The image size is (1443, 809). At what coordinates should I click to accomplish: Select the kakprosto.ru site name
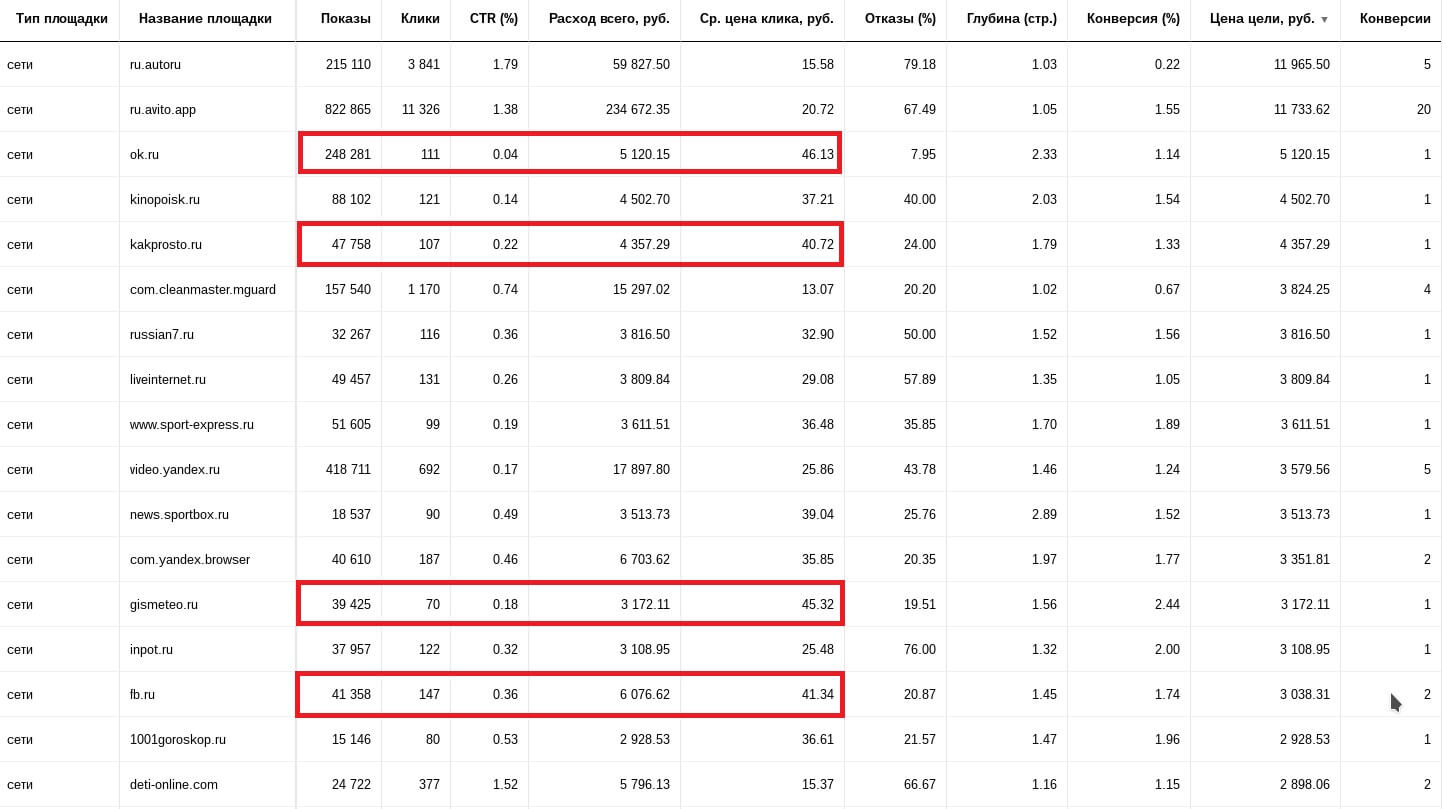(166, 244)
